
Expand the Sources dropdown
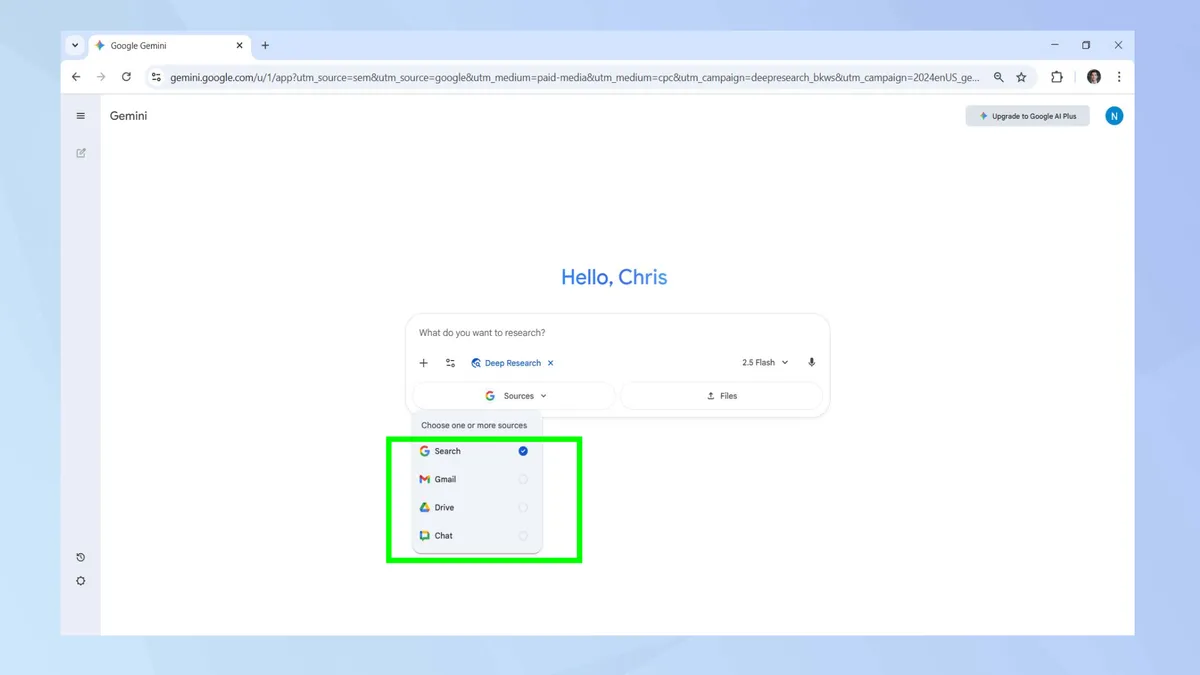tap(515, 395)
